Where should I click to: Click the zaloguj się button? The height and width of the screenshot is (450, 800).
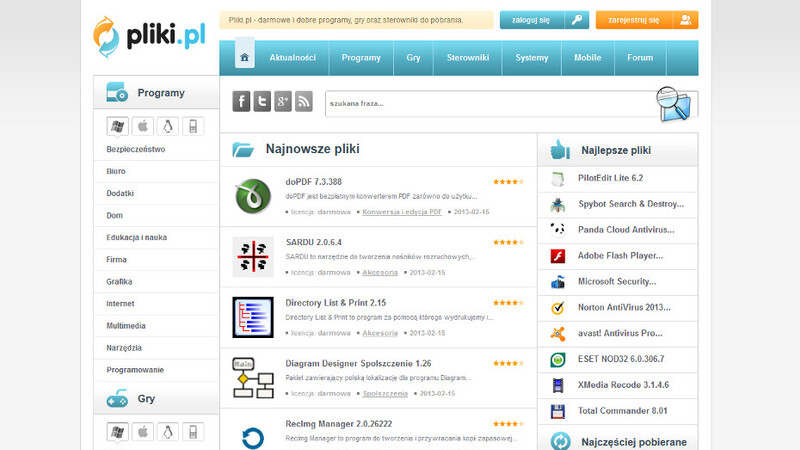[x=544, y=20]
